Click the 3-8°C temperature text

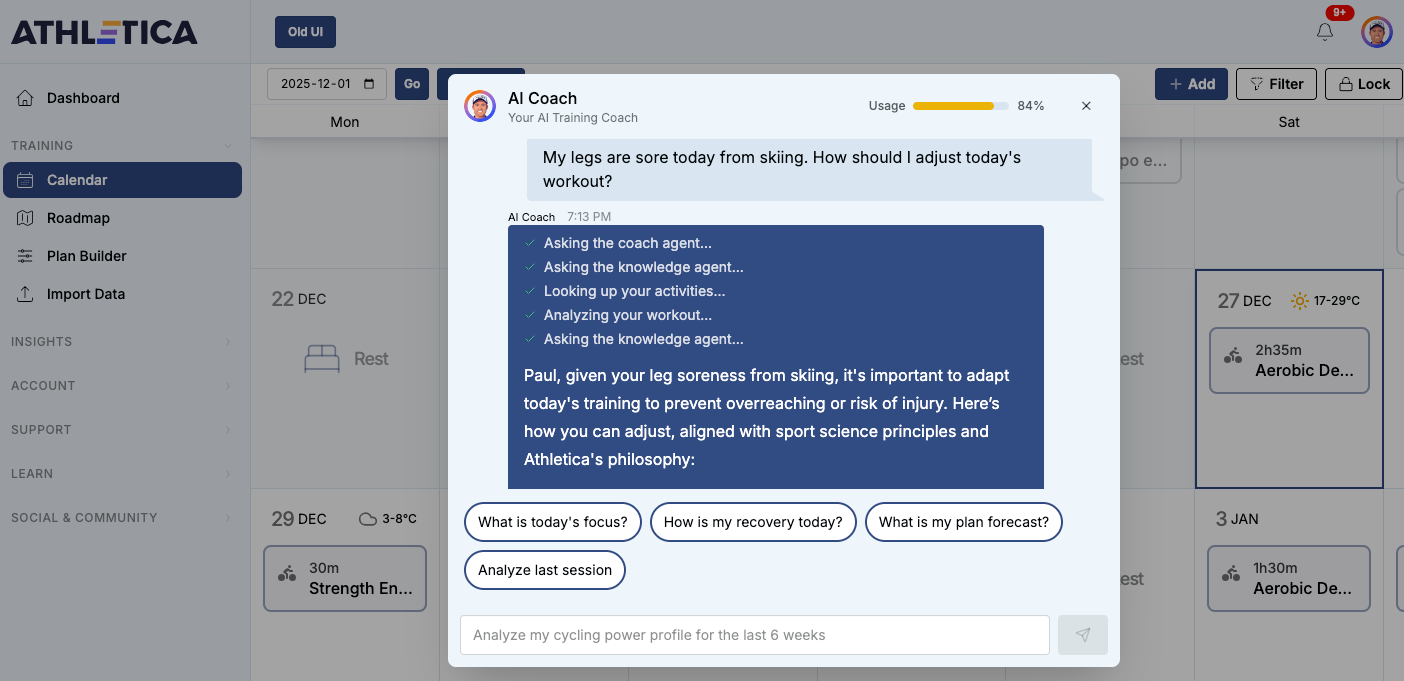400,519
